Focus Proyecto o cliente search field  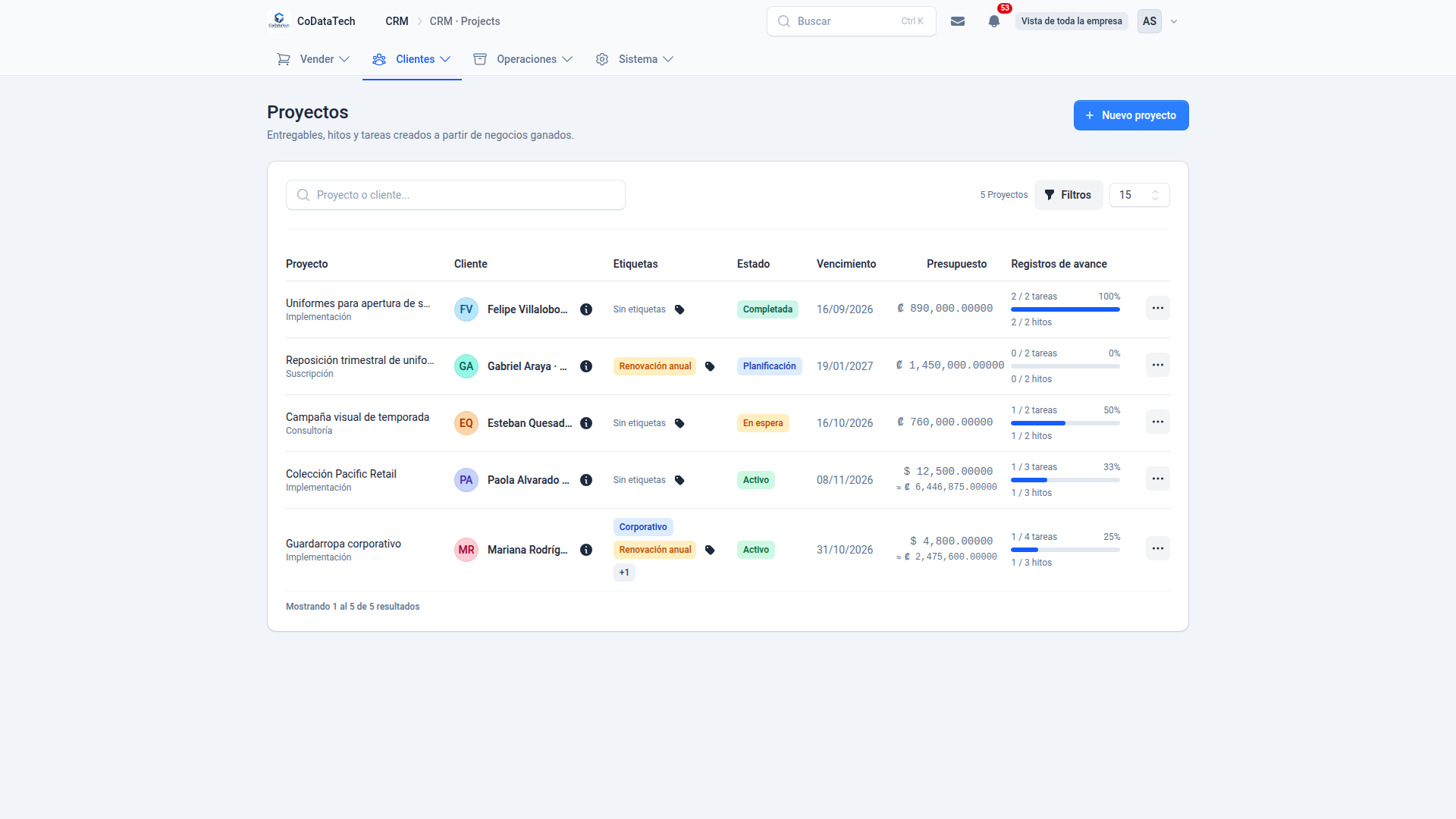pyautogui.click(x=455, y=195)
